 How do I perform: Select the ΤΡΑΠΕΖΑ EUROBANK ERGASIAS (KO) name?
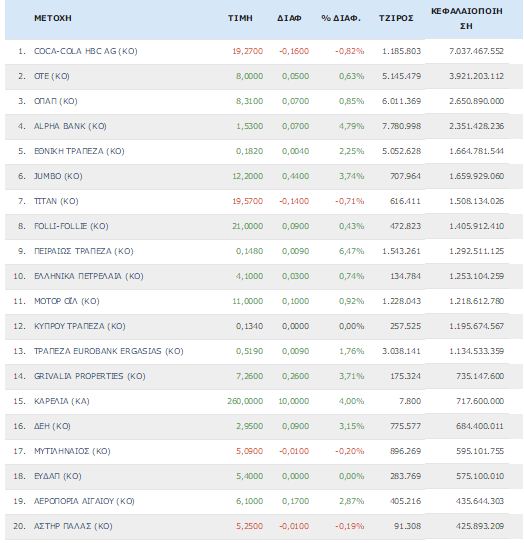108,351
